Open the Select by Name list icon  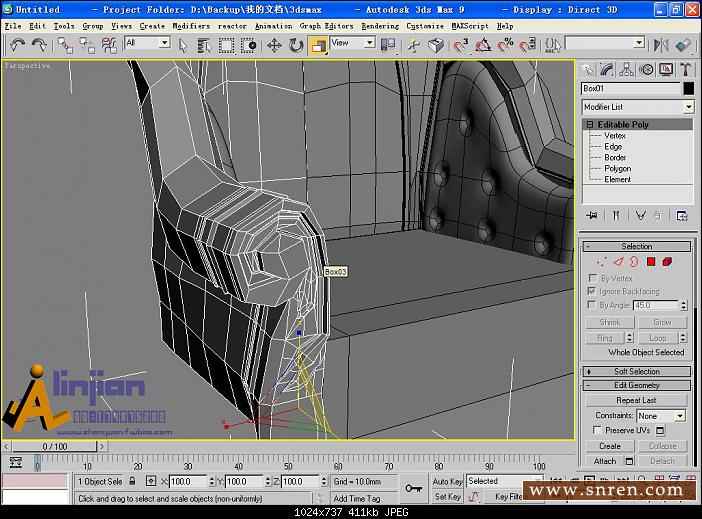204,45
